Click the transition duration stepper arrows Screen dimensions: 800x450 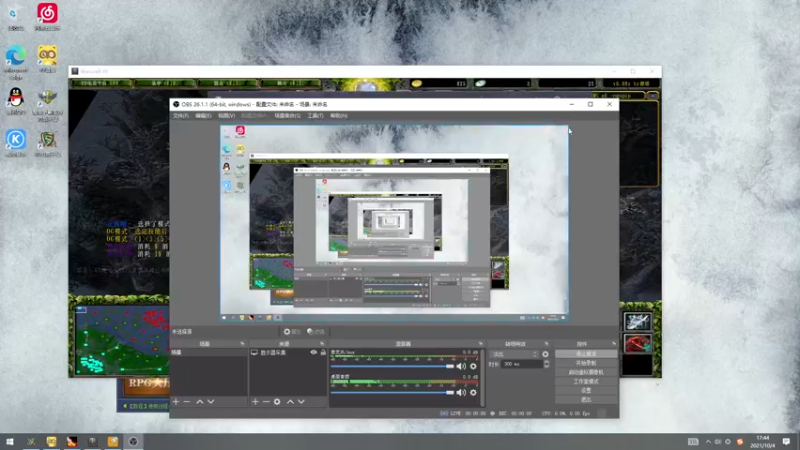pos(546,364)
